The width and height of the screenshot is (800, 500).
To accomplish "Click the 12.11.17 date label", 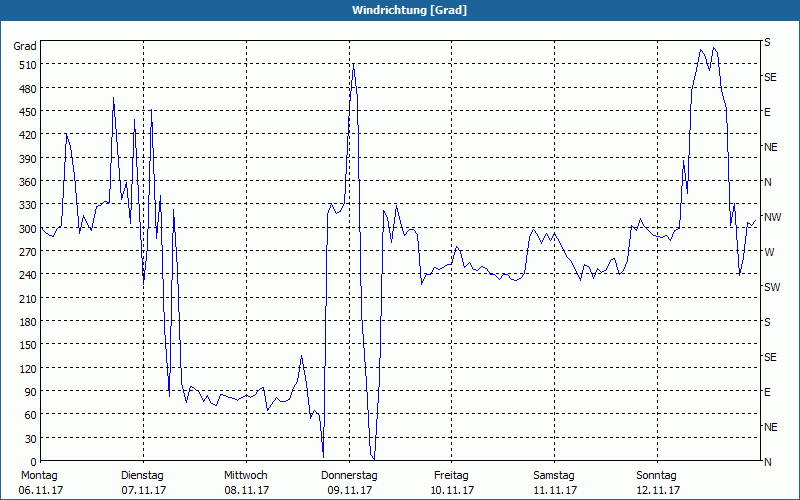I will [x=658, y=490].
